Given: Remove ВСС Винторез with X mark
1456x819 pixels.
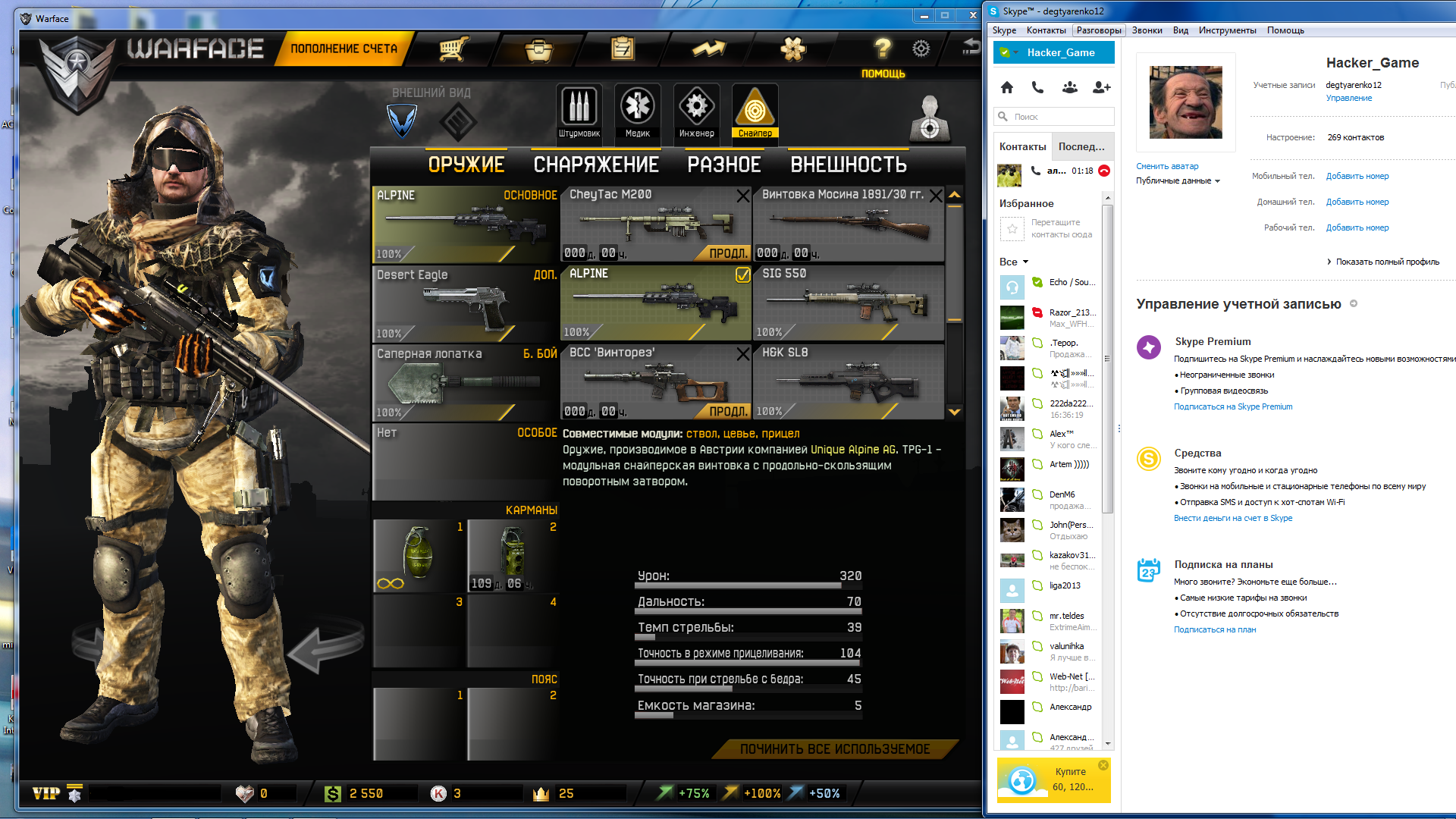Looking at the screenshot, I should pos(742,354).
